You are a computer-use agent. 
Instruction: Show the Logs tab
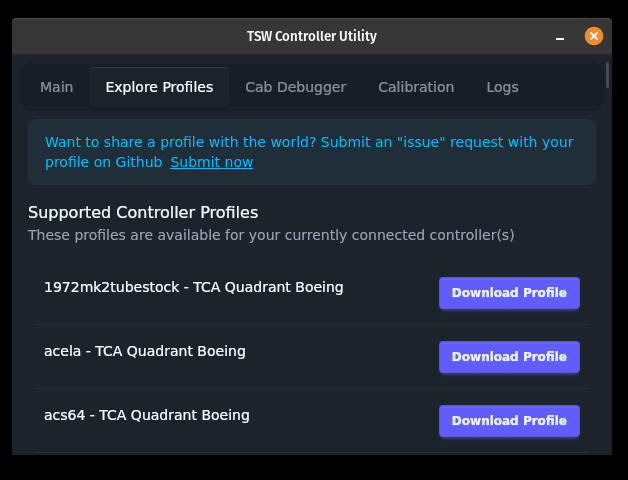tap(502, 87)
